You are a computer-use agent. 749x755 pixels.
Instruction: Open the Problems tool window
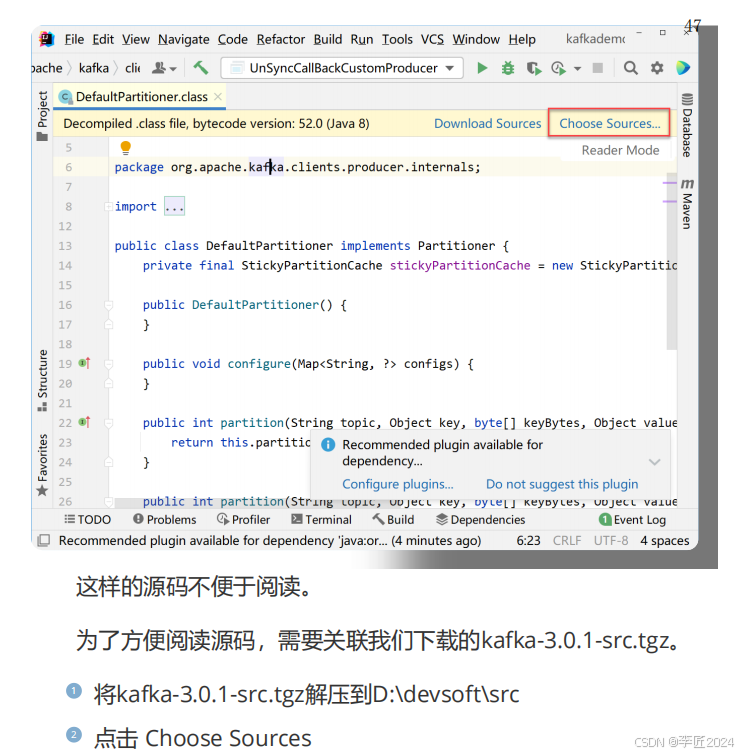165,520
